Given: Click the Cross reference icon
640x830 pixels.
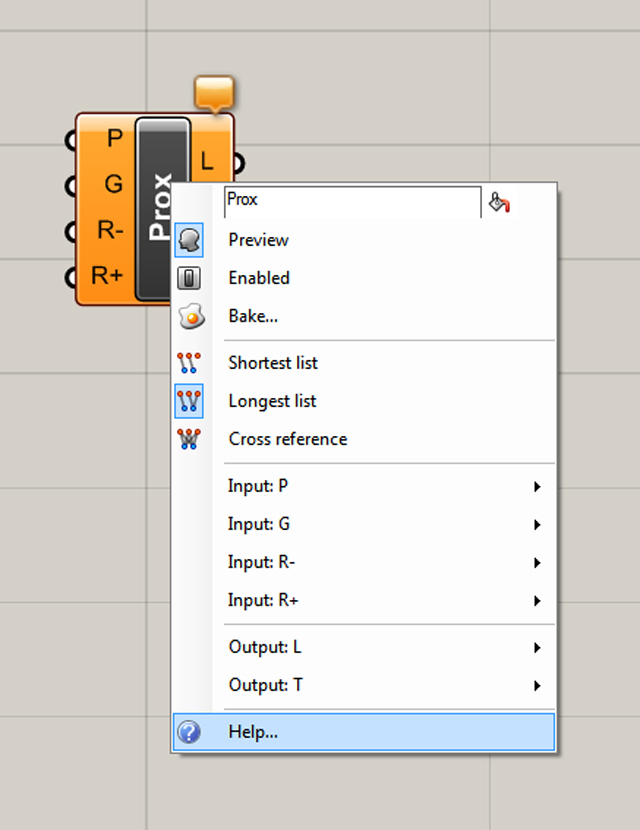Looking at the screenshot, I should pos(188,439).
